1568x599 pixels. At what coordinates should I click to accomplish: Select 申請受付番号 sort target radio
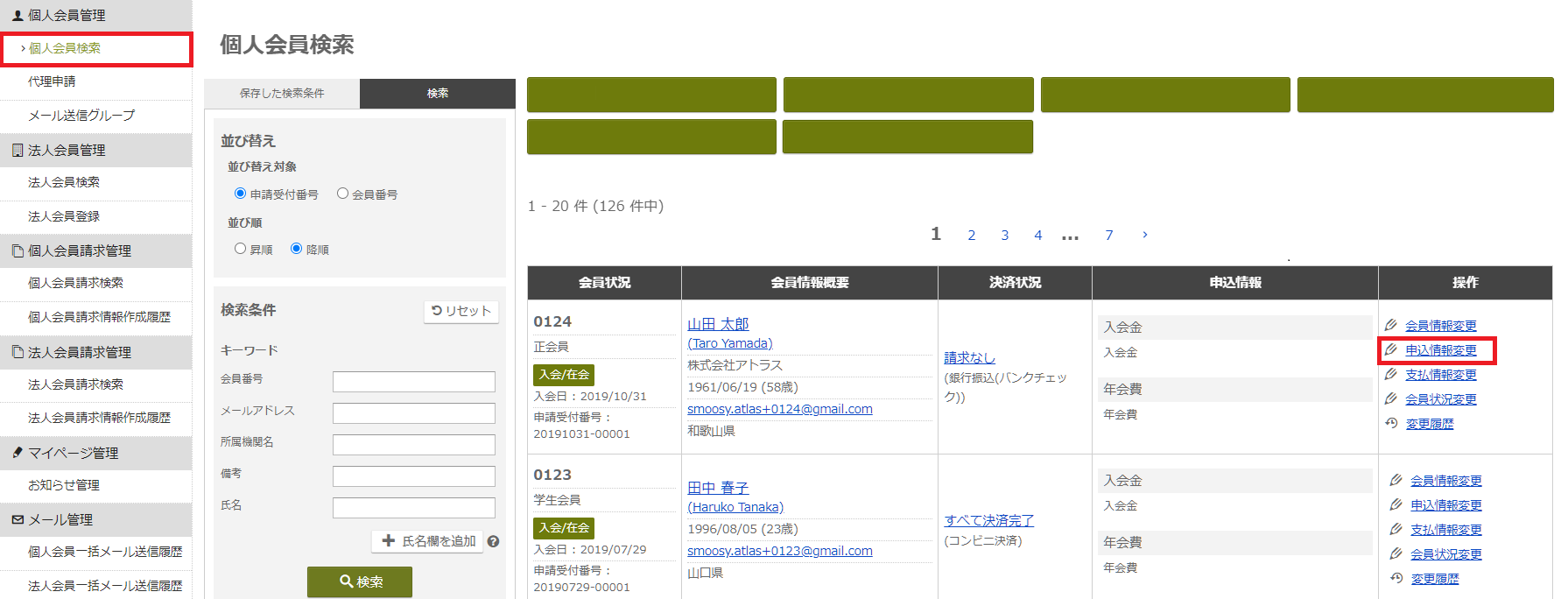point(240,194)
